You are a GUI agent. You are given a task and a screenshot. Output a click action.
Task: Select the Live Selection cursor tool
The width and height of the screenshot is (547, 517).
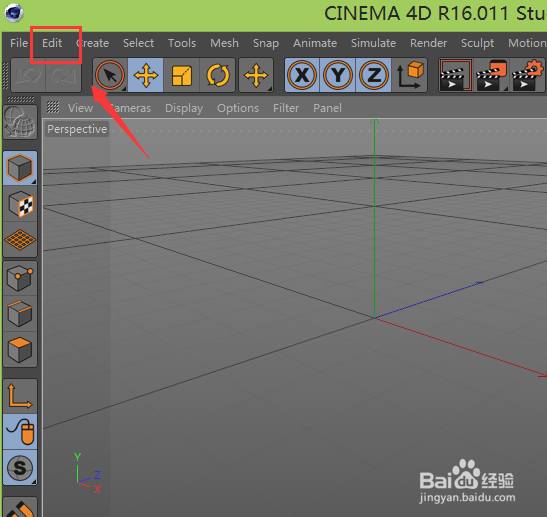pyautogui.click(x=110, y=75)
